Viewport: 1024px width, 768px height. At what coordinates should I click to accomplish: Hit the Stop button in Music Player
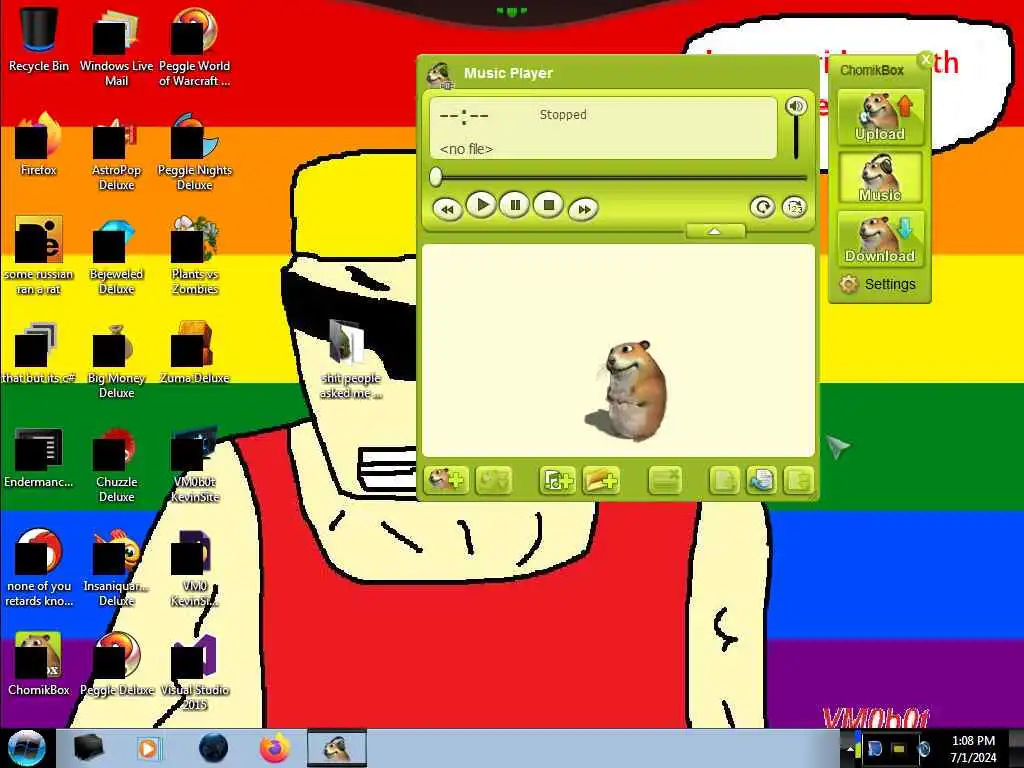coord(549,206)
